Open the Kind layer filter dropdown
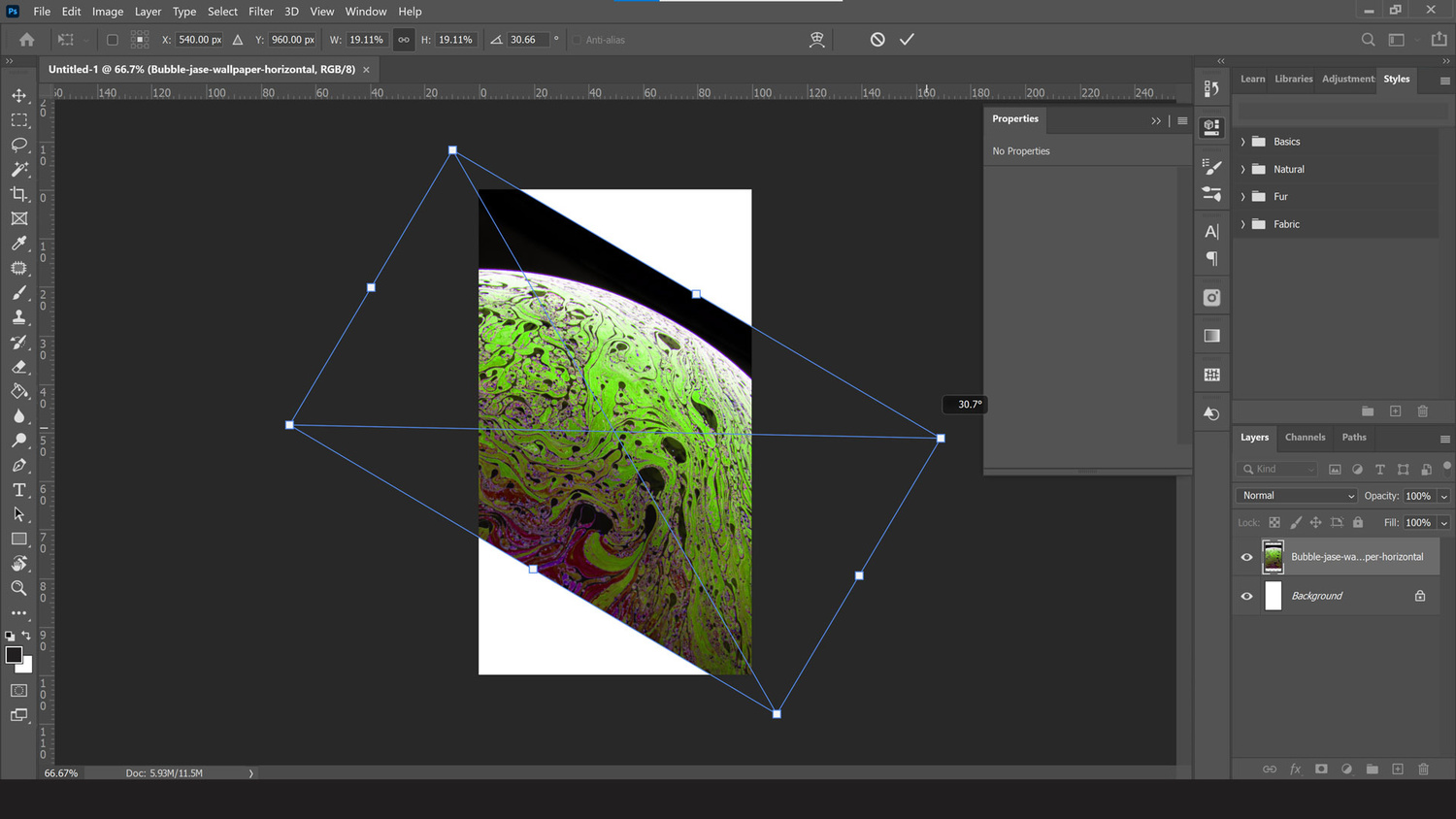Image resolution: width=1456 pixels, height=819 pixels. click(x=1277, y=470)
